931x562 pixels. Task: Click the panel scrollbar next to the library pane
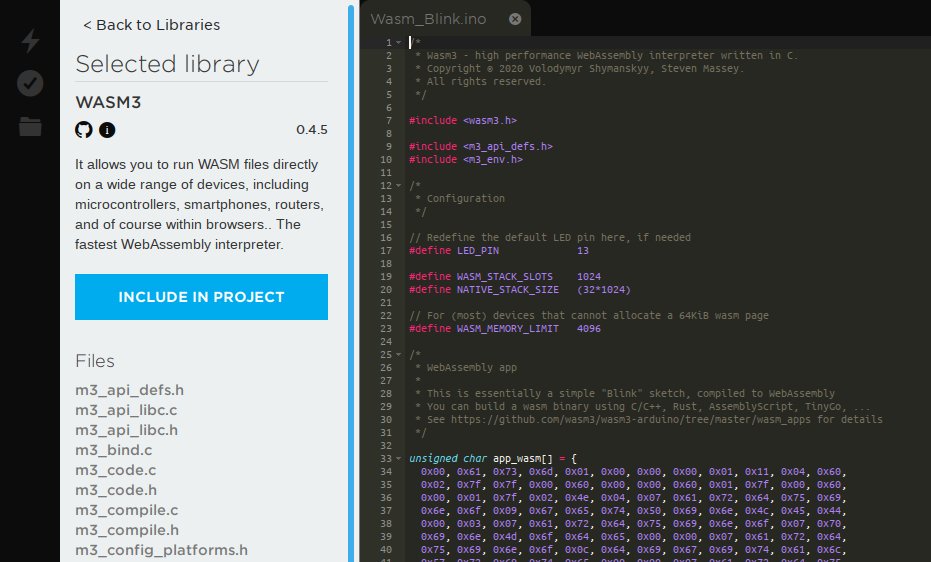click(351, 282)
